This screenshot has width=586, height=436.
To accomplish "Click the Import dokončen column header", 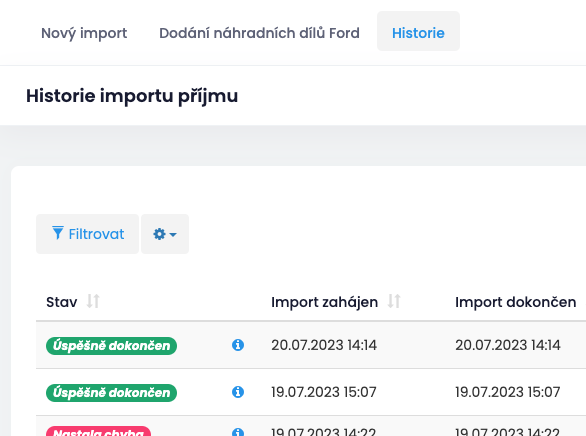I will click(516, 302).
